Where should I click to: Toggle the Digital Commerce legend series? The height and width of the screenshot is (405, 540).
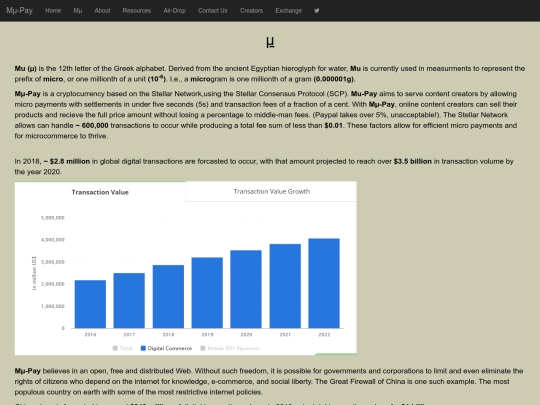tap(166, 348)
